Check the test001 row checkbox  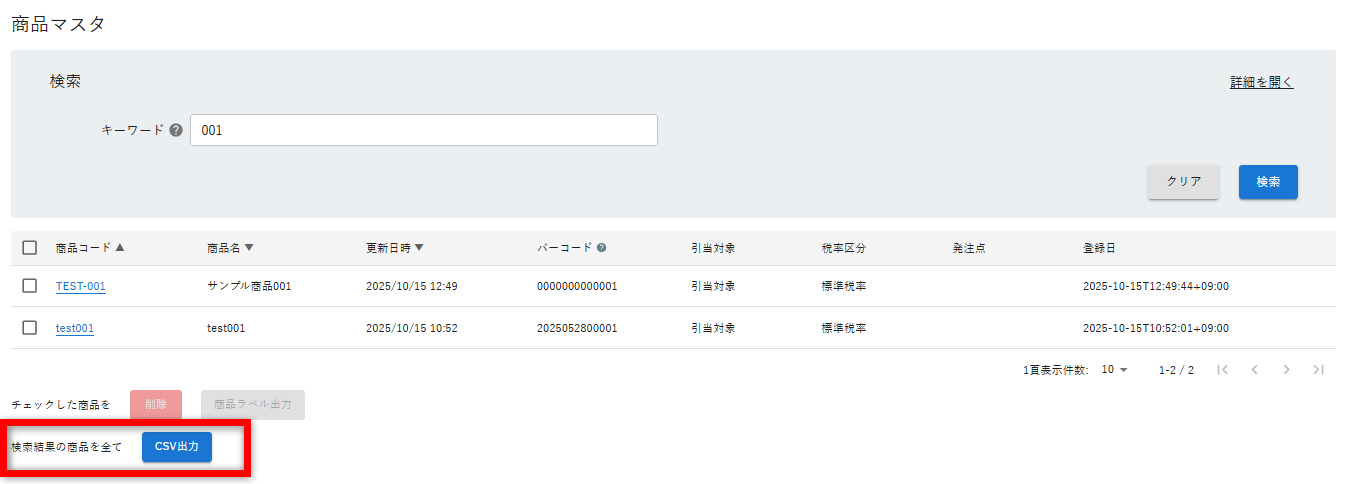(30, 328)
